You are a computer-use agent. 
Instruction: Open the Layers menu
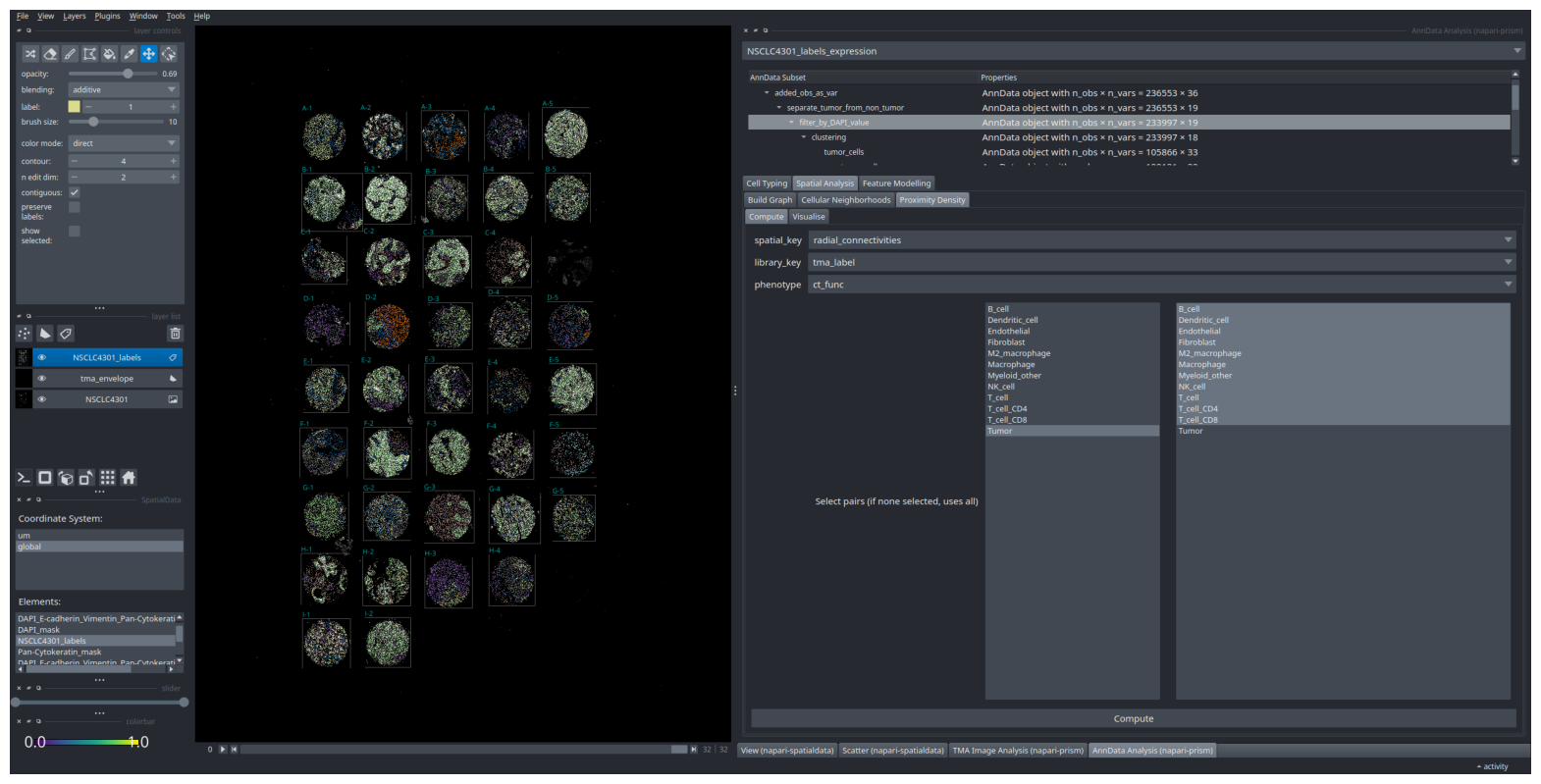click(x=75, y=16)
